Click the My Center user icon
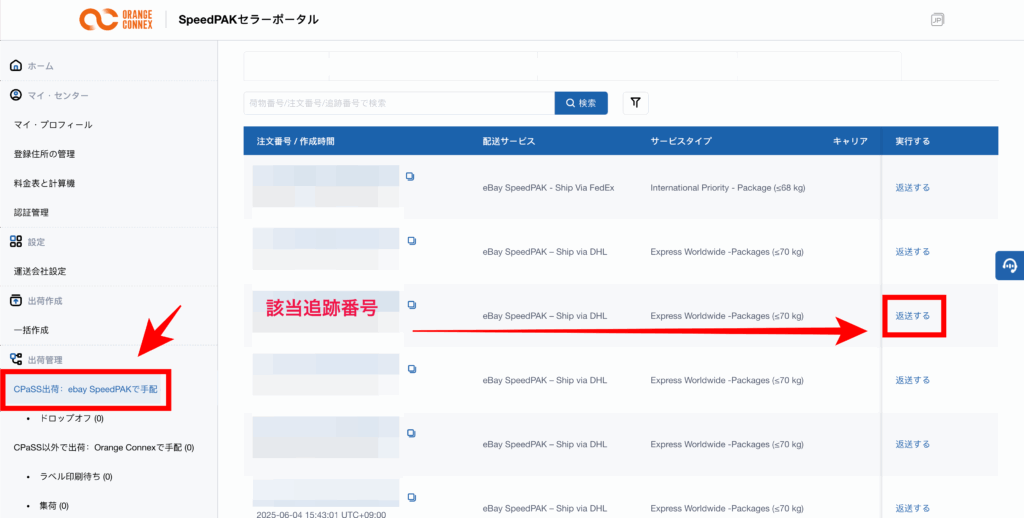The image size is (1024, 518). pyautogui.click(x=16, y=95)
